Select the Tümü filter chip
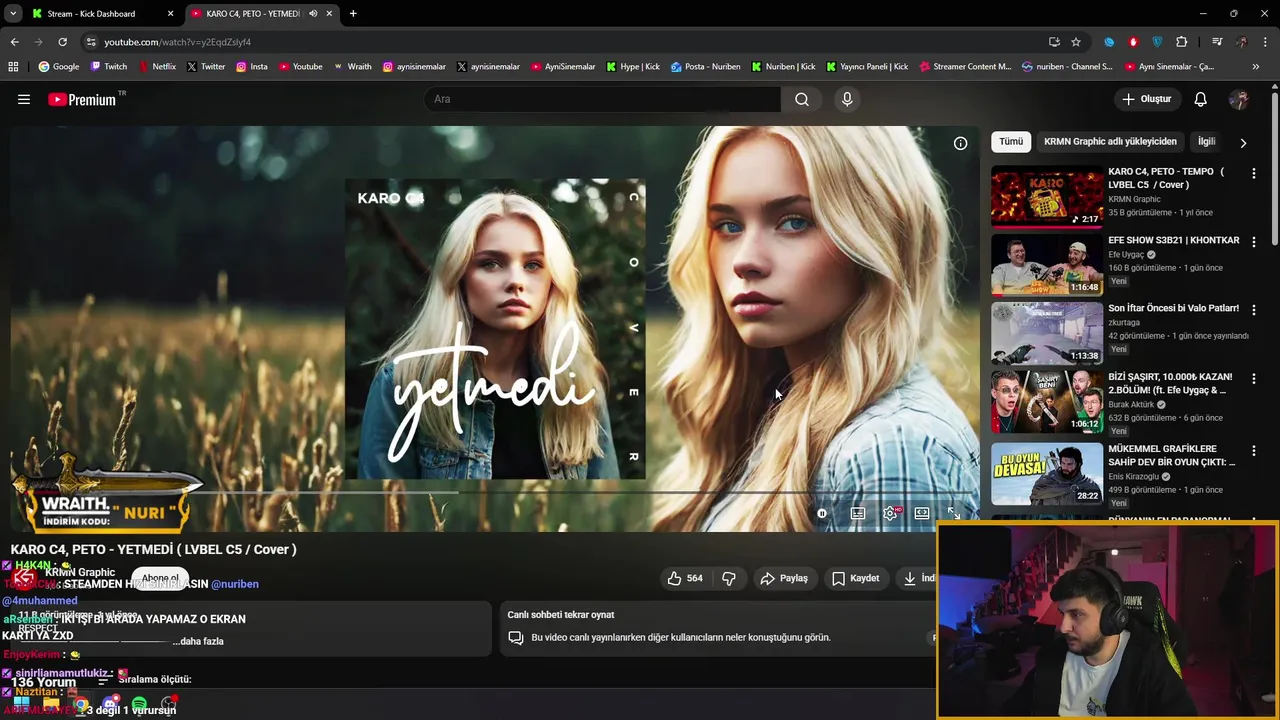The width and height of the screenshot is (1280, 720). click(1011, 141)
